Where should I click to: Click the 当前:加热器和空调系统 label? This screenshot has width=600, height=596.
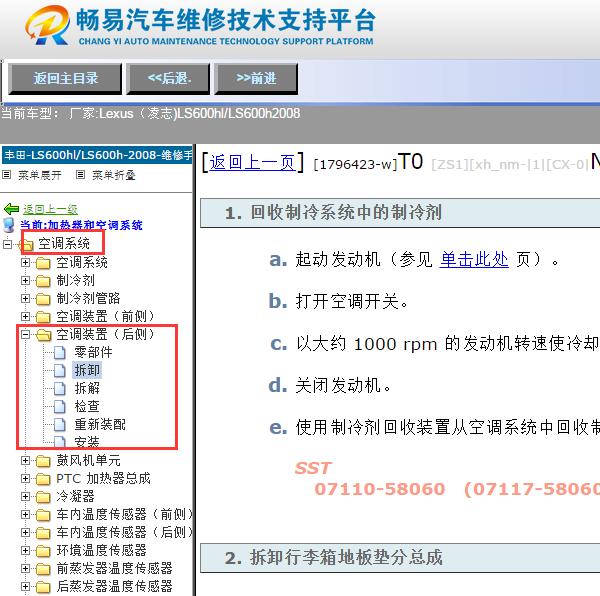(x=81, y=225)
